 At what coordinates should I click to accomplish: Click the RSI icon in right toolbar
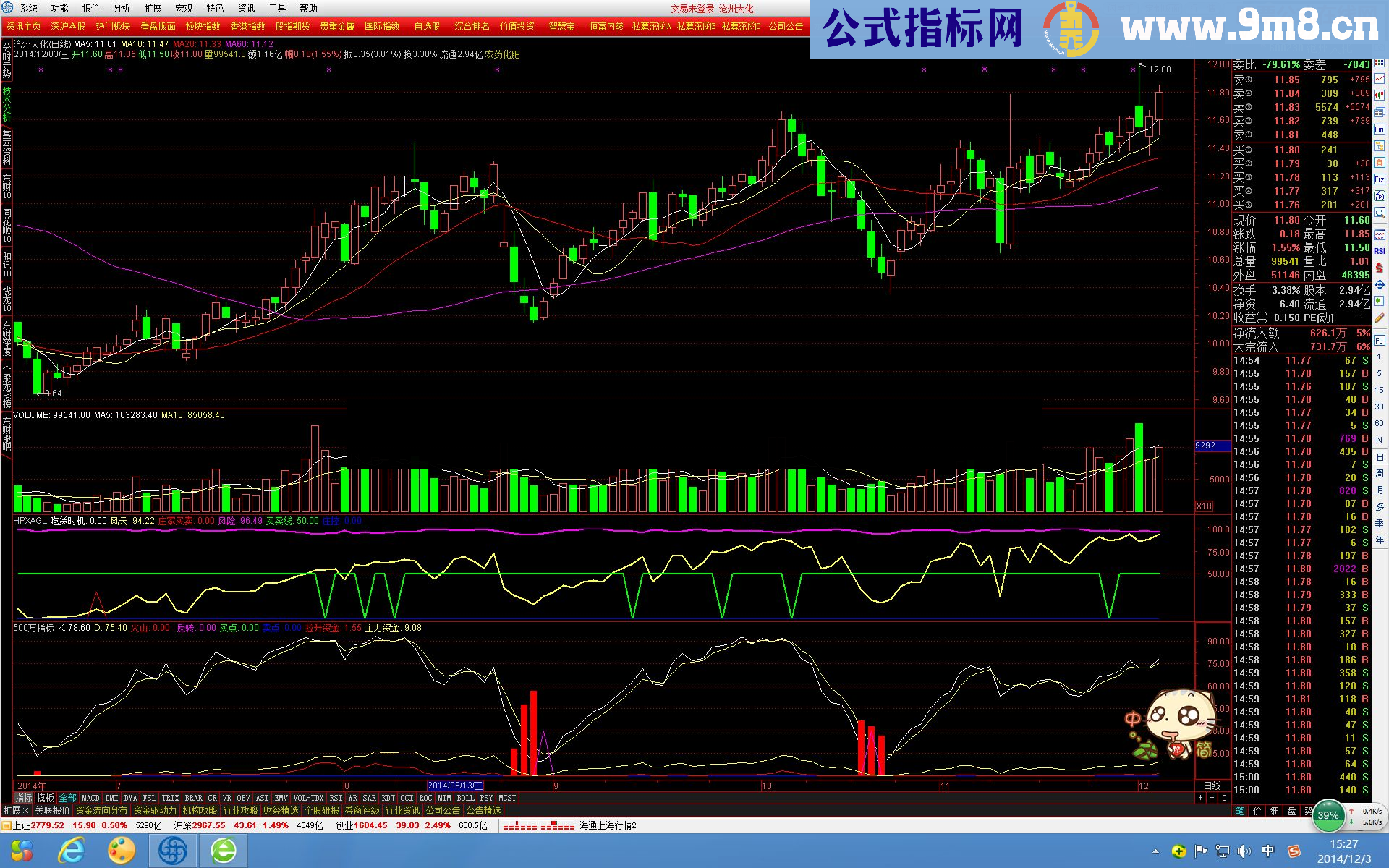[1380, 251]
